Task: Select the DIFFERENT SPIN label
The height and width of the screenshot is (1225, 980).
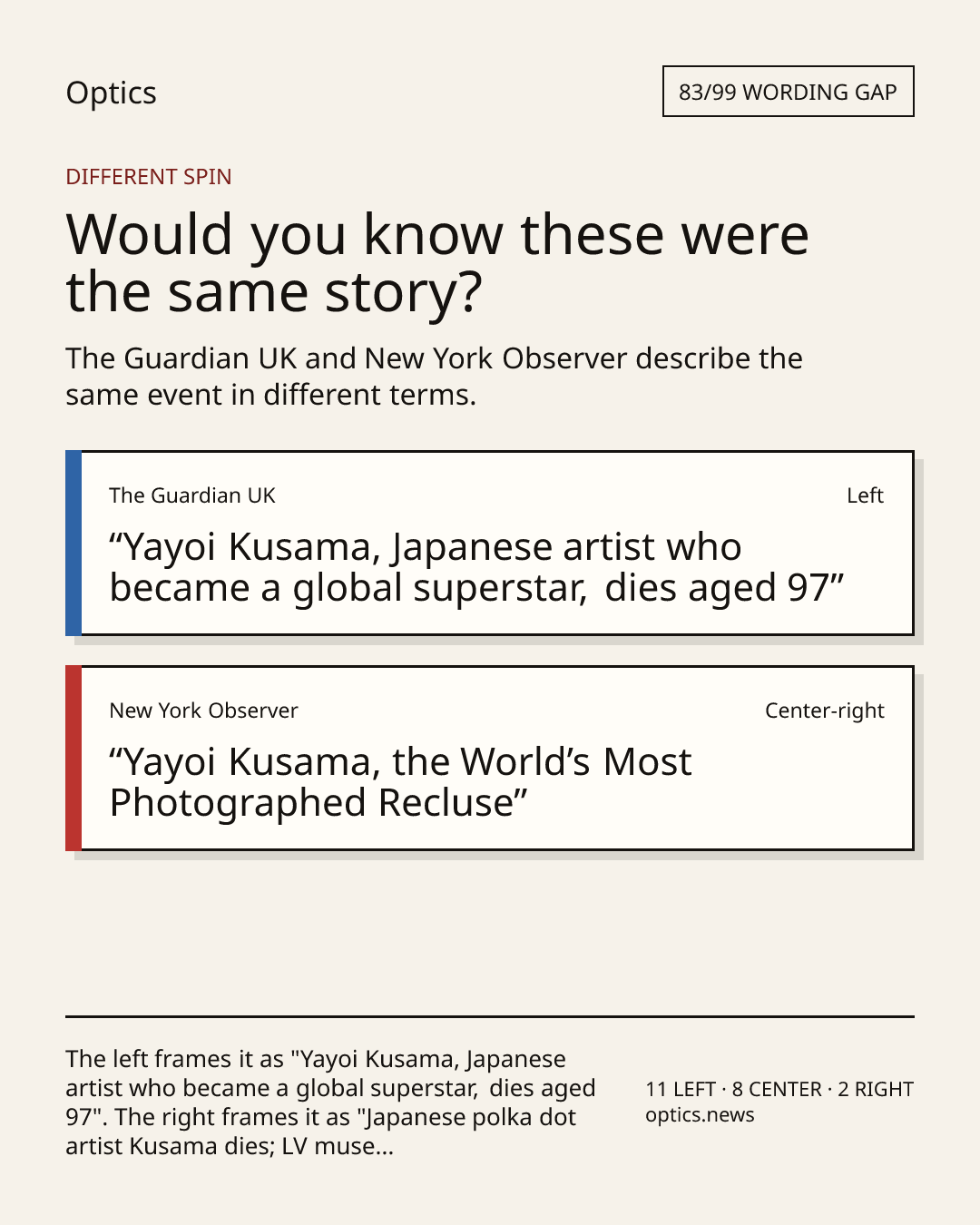Action: click(149, 176)
